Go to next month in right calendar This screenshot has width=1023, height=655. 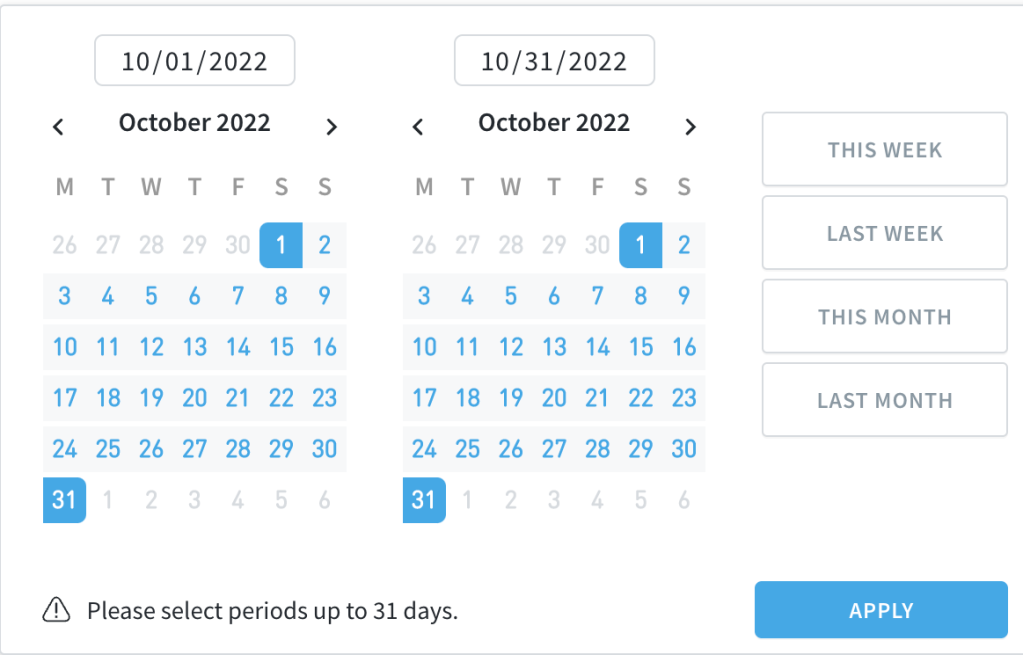coord(691,126)
